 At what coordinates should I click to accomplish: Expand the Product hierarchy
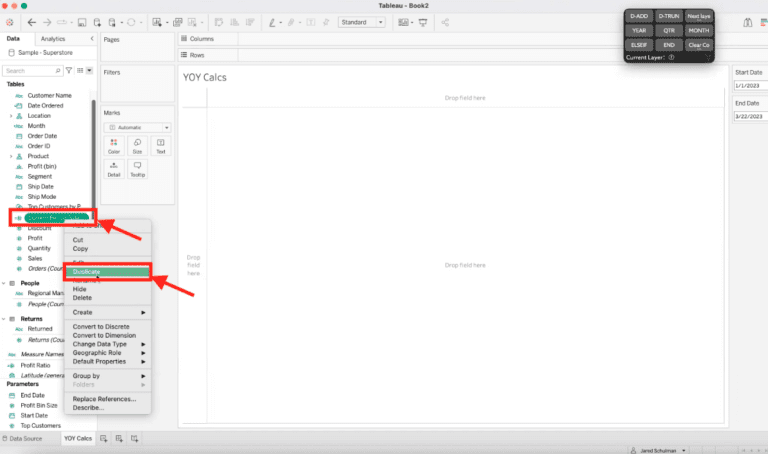point(11,156)
